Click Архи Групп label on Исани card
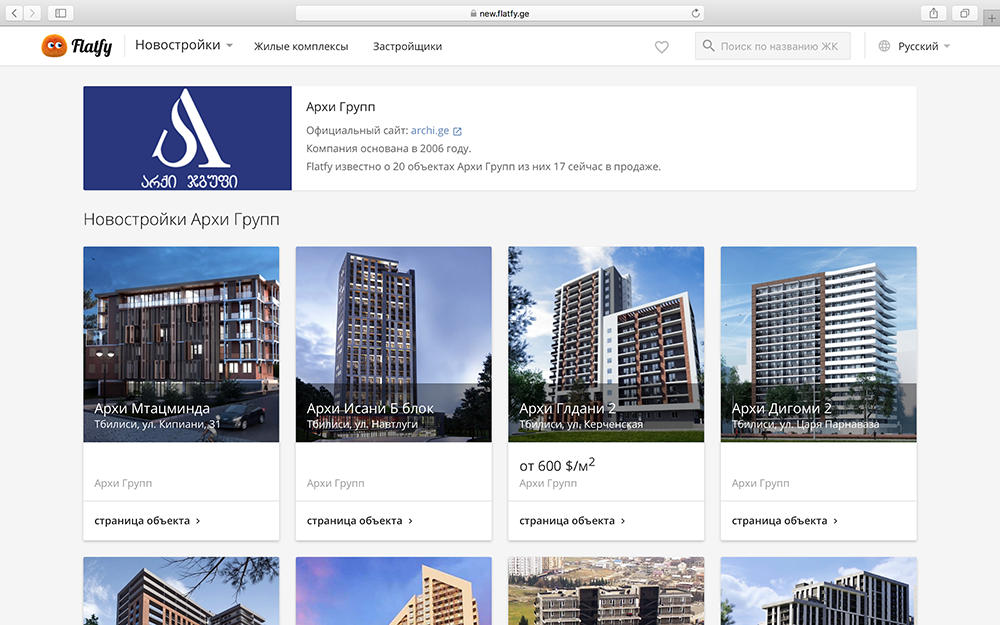The height and width of the screenshot is (625, 1000). (x=335, y=483)
